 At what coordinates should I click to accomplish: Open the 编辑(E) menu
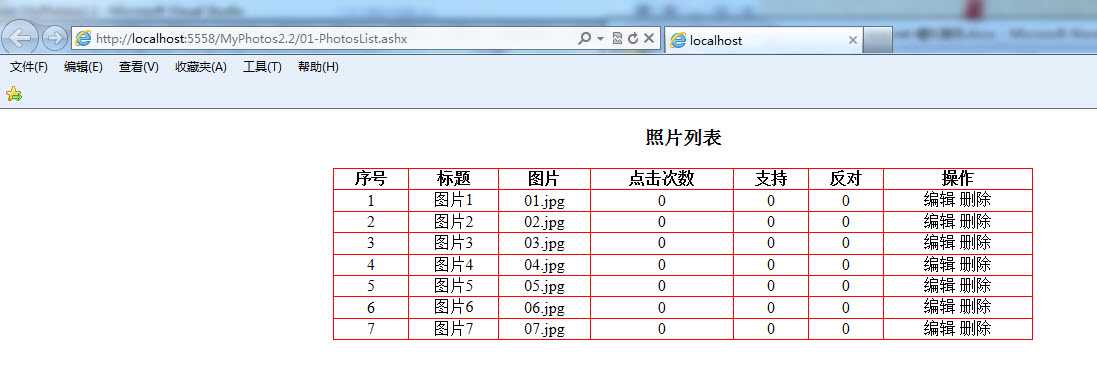pos(83,67)
